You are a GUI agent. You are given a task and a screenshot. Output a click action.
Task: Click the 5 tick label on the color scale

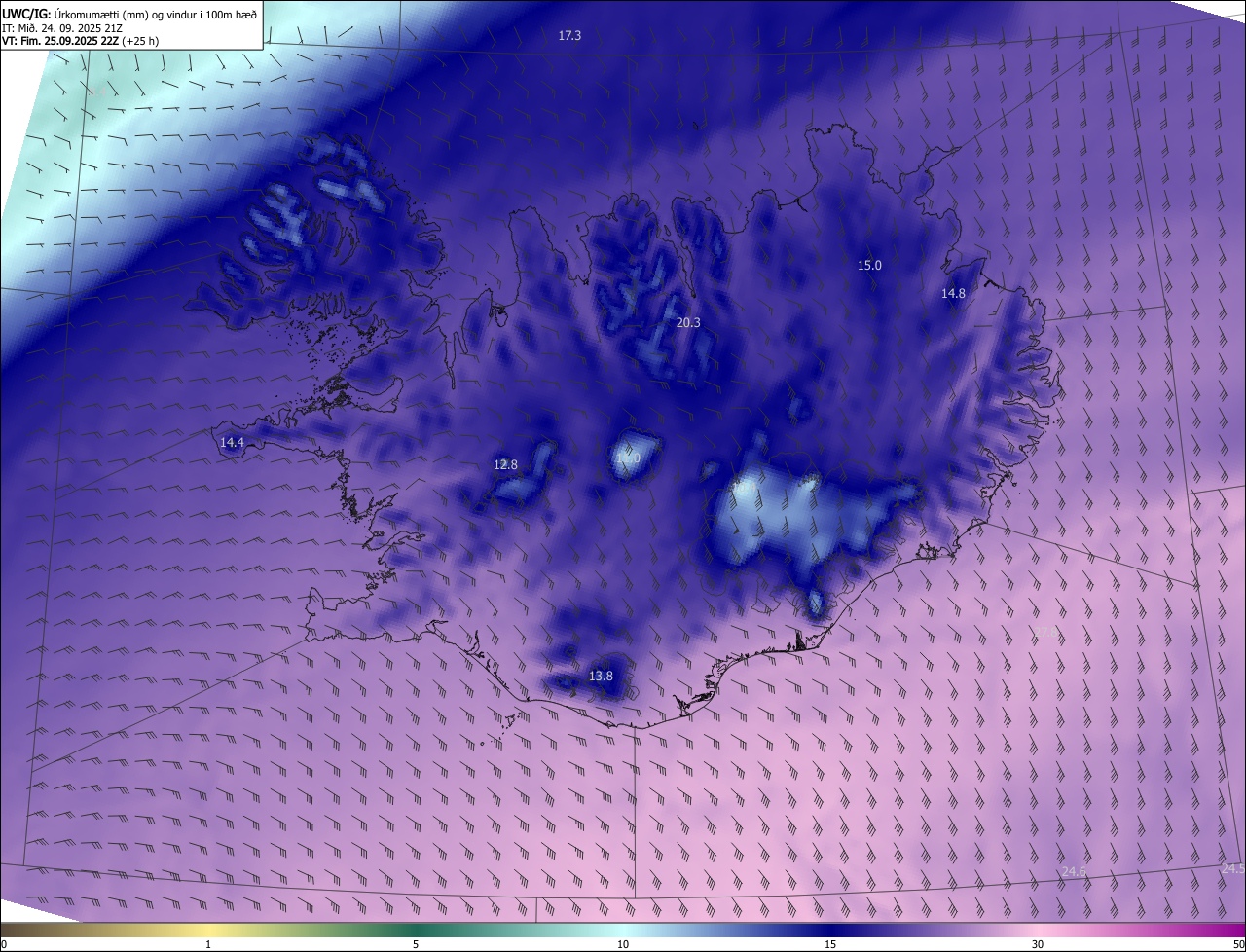coord(416,944)
